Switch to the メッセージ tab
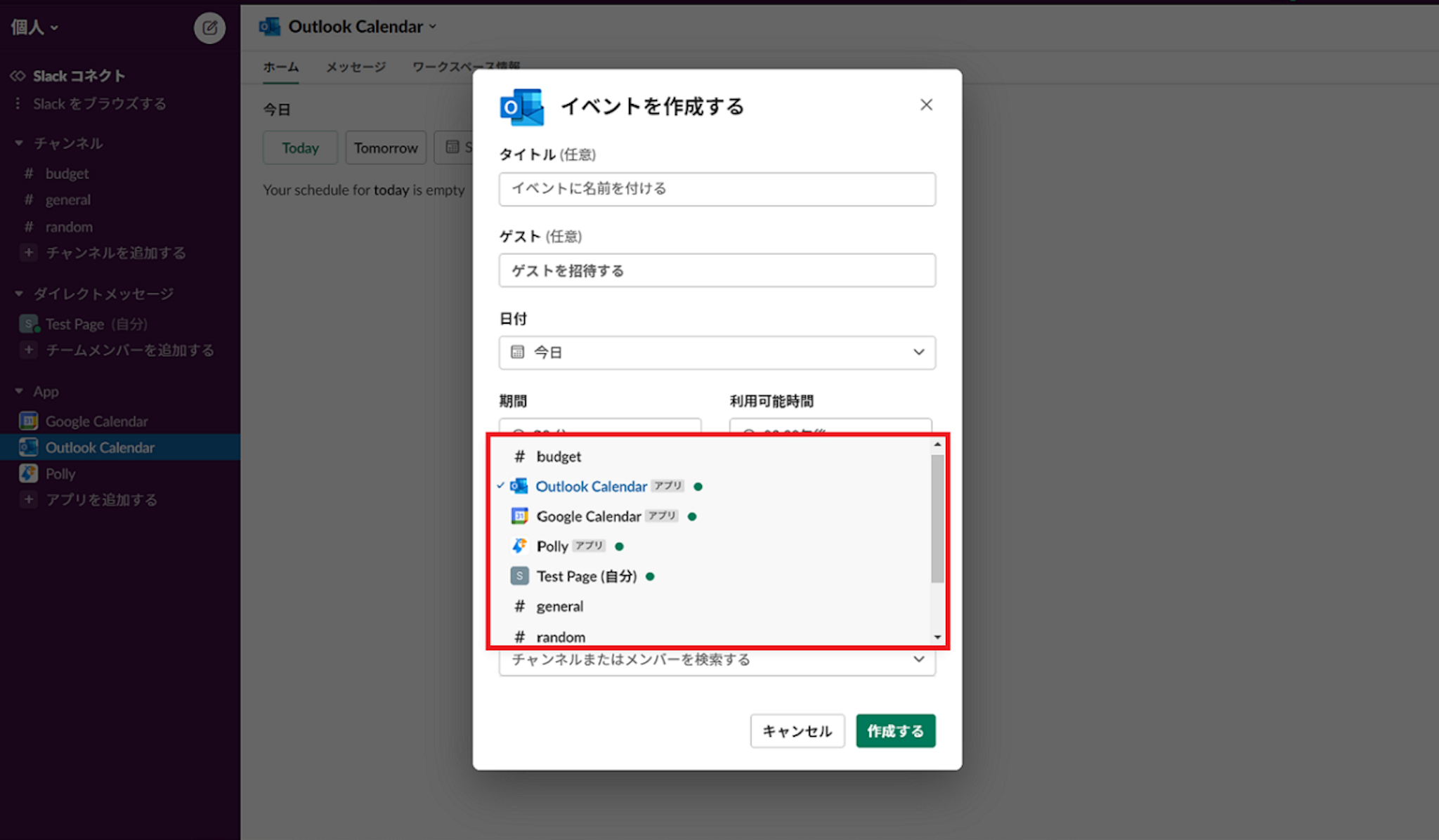The height and width of the screenshot is (840, 1439). coord(356,67)
